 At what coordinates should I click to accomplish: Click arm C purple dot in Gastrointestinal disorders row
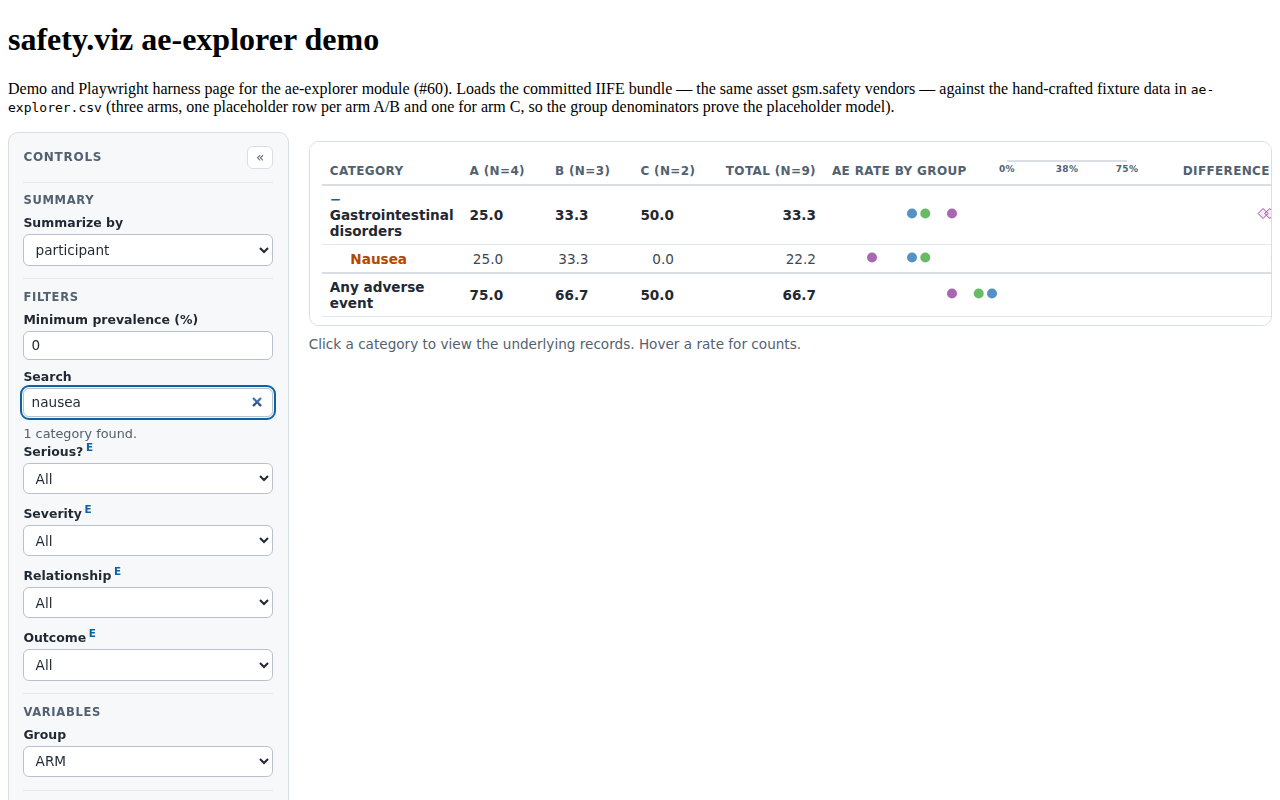click(952, 213)
